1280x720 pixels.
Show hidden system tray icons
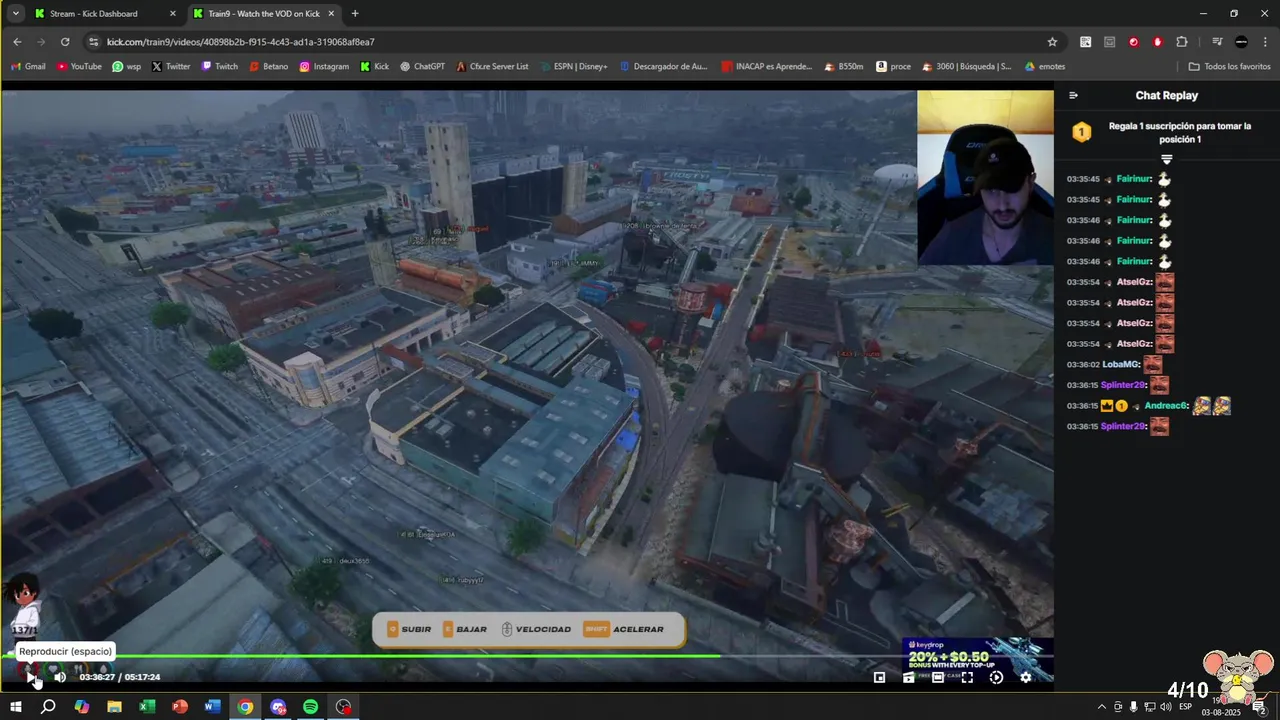pyautogui.click(x=1102, y=707)
